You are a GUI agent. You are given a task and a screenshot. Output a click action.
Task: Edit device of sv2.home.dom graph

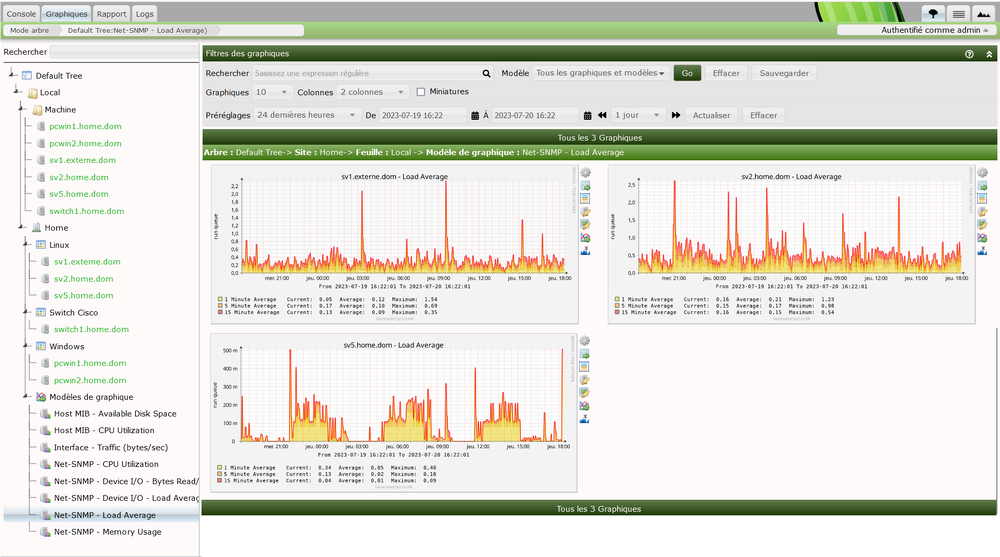(983, 212)
